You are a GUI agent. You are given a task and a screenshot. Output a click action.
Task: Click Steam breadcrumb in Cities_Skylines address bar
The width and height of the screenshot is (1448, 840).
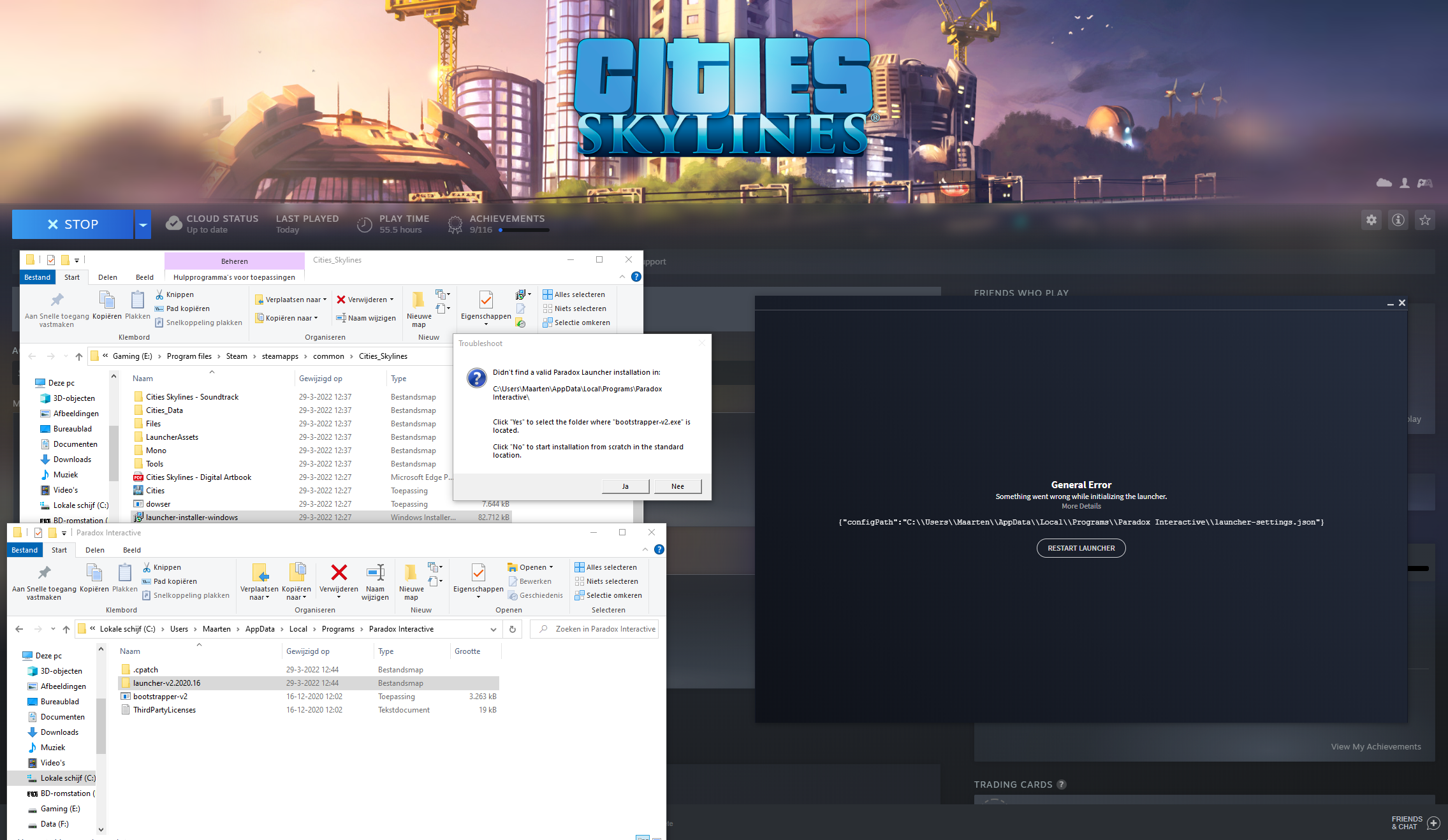click(x=237, y=356)
